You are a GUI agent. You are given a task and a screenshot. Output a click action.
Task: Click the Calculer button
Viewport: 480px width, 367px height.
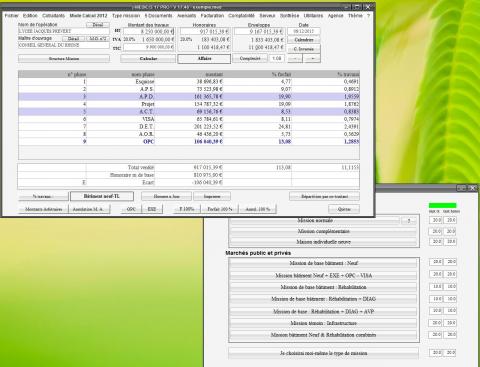click(148, 59)
